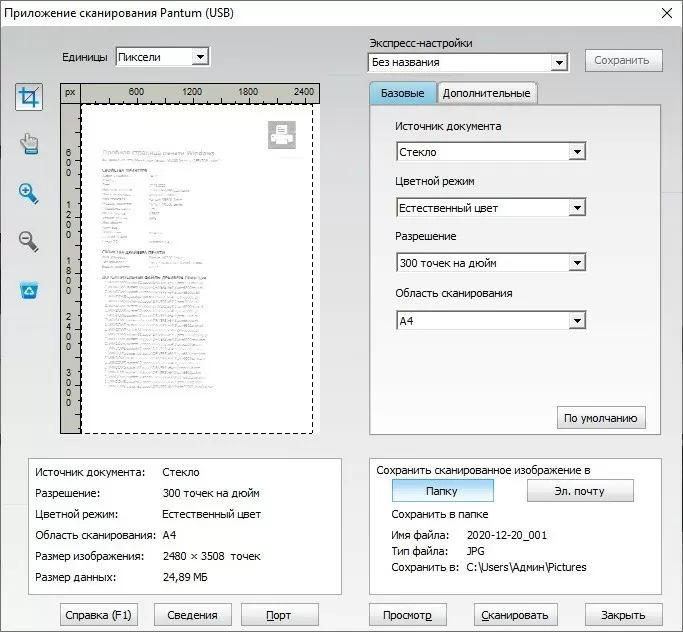Click the printer icon in preview page
683x632 pixels.
pos(282,134)
